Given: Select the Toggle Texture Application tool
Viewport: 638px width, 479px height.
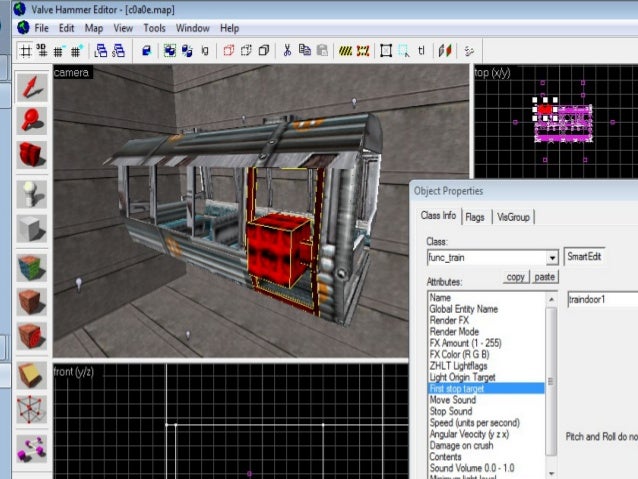Looking at the screenshot, I should (x=31, y=267).
